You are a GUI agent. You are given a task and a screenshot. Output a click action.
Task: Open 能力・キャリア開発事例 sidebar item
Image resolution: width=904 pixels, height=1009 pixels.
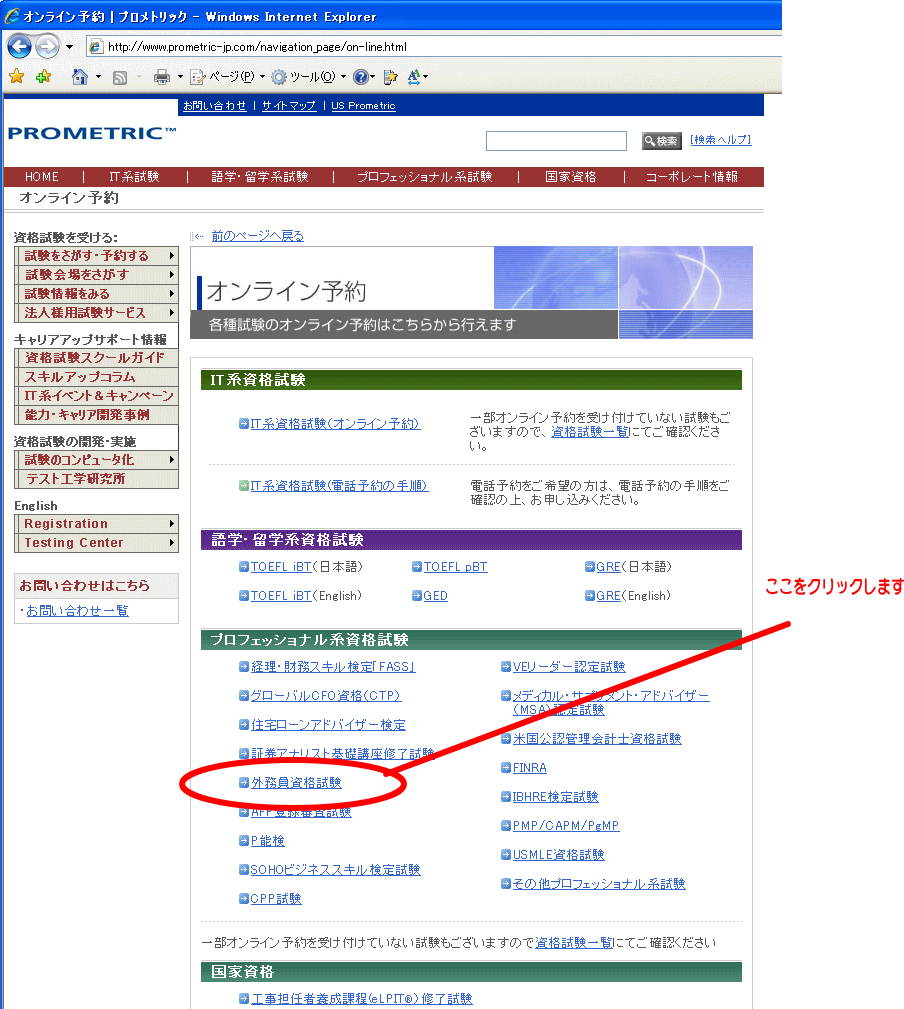[x=97, y=415]
